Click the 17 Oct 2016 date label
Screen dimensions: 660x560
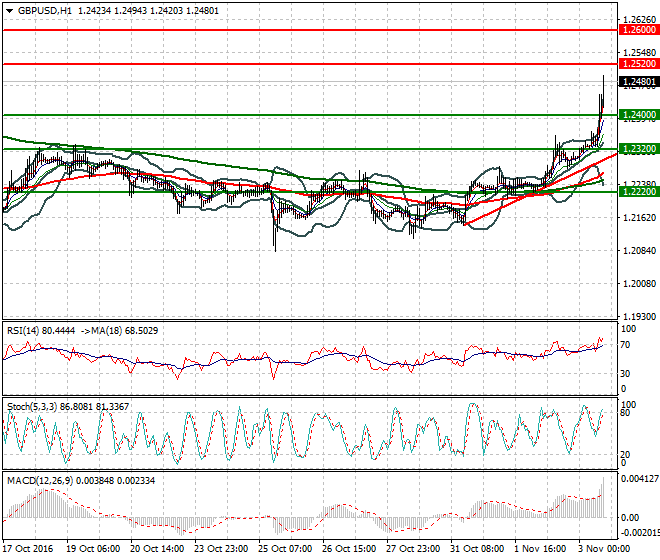28,549
